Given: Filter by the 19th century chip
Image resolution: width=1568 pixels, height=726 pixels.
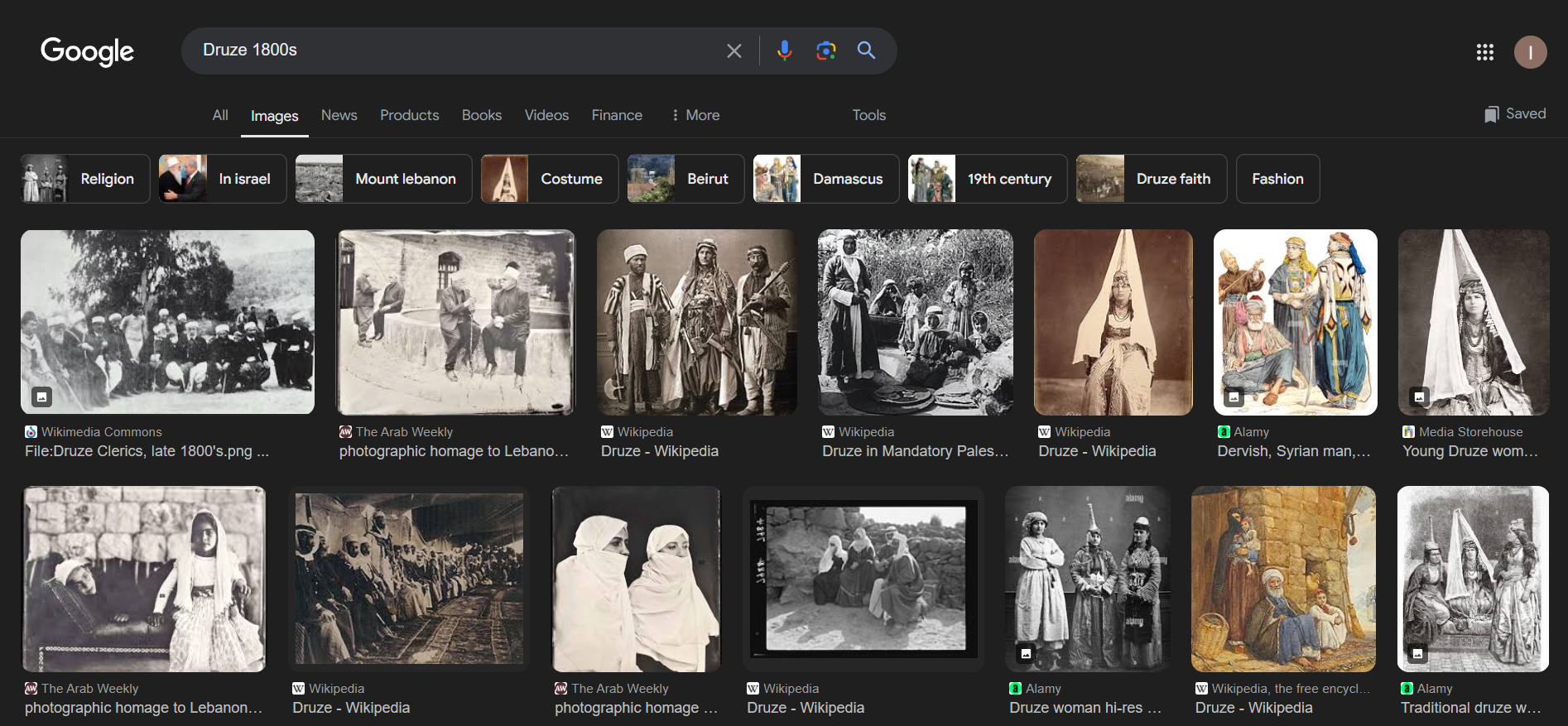Looking at the screenshot, I should (987, 179).
